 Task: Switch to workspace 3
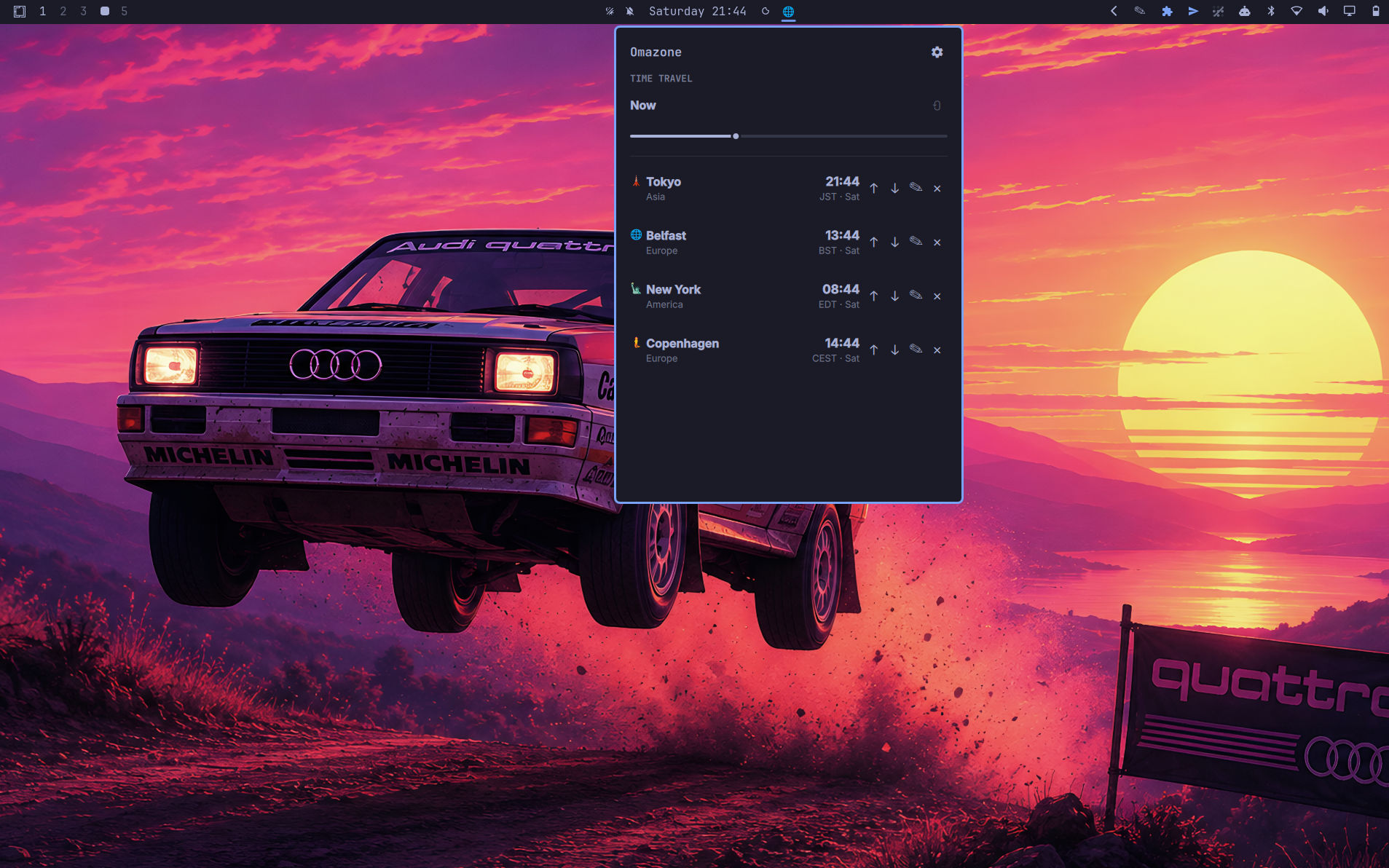(x=84, y=11)
